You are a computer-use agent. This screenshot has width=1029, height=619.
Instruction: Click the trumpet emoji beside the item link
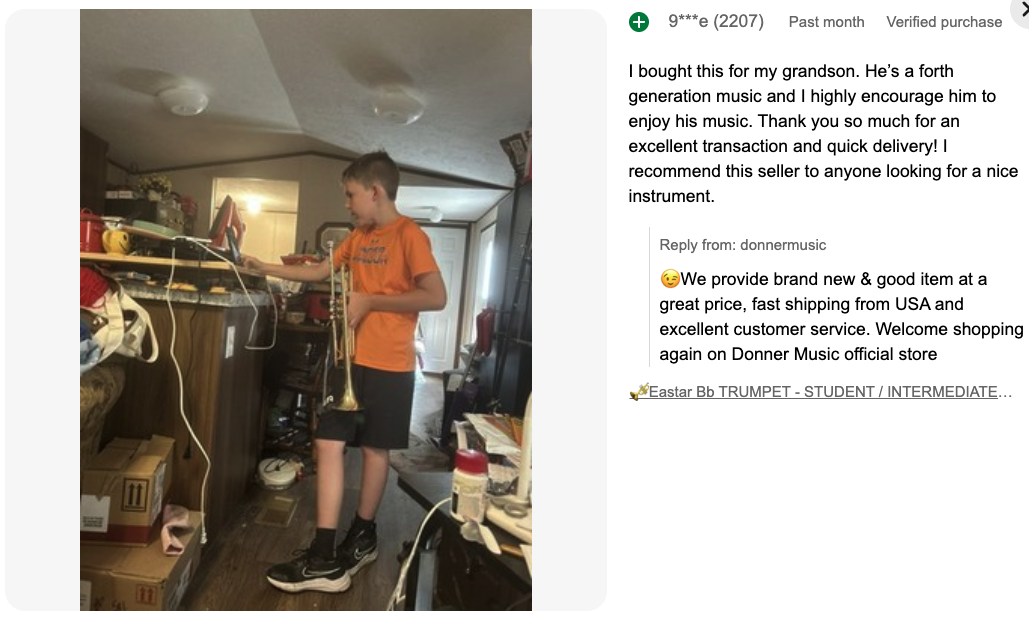pyautogui.click(x=638, y=392)
